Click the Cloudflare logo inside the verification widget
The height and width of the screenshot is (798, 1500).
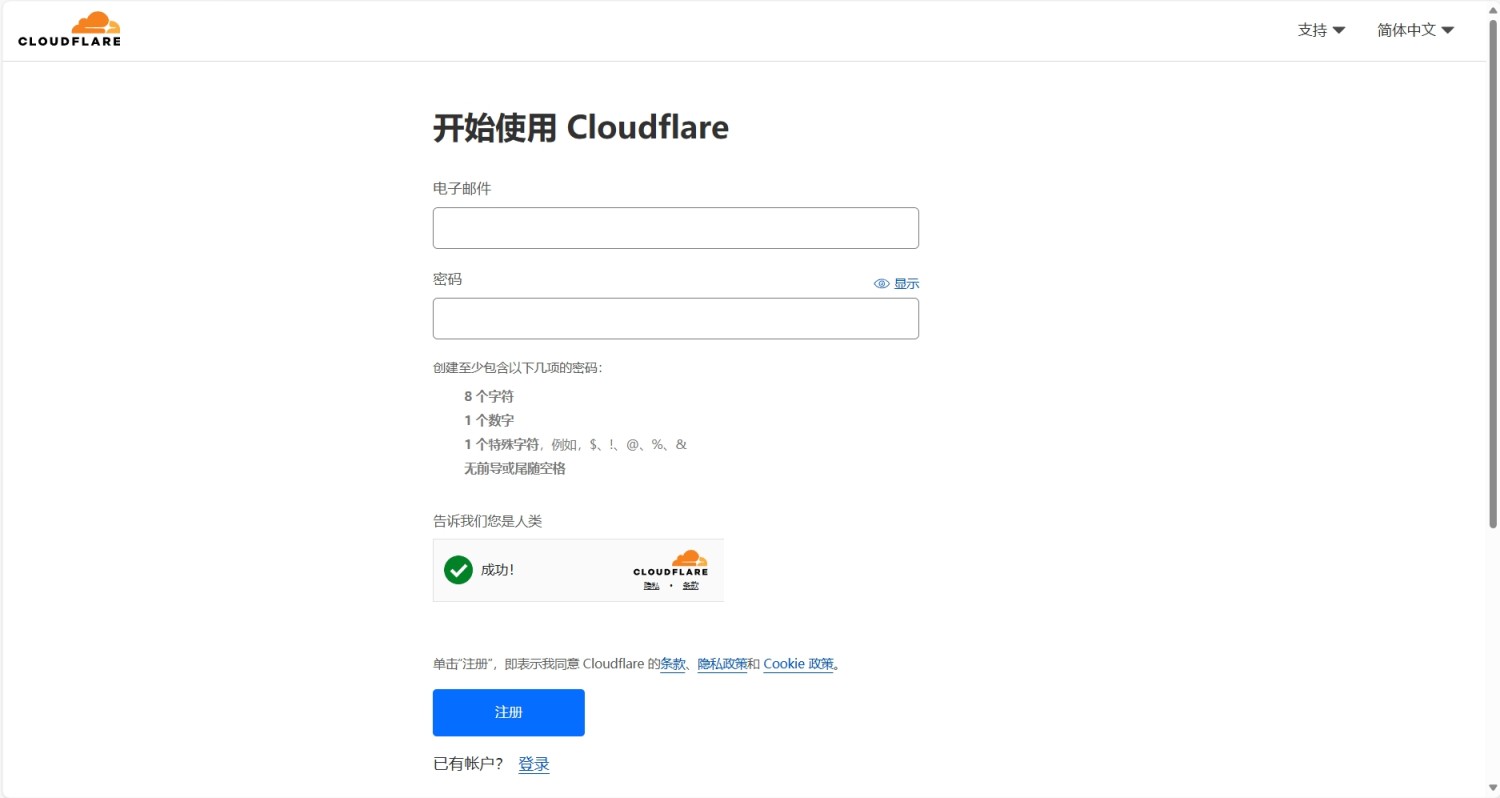tap(670, 563)
